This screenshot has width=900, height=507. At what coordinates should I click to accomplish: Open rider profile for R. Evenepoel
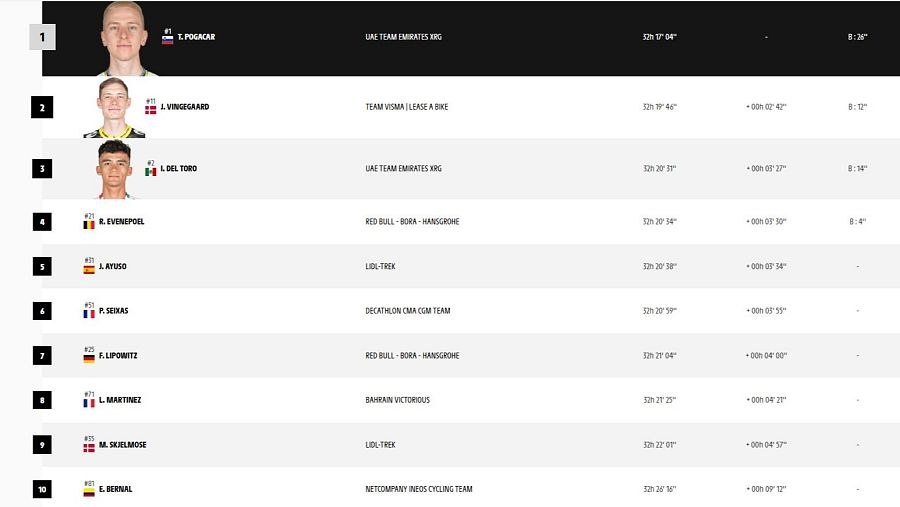coord(122,222)
